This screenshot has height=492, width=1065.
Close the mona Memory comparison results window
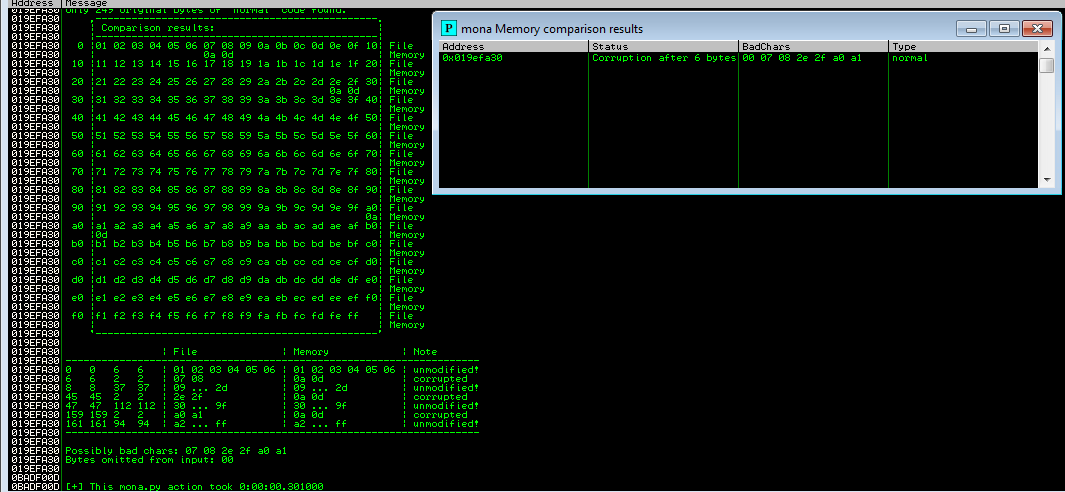pos(1036,29)
